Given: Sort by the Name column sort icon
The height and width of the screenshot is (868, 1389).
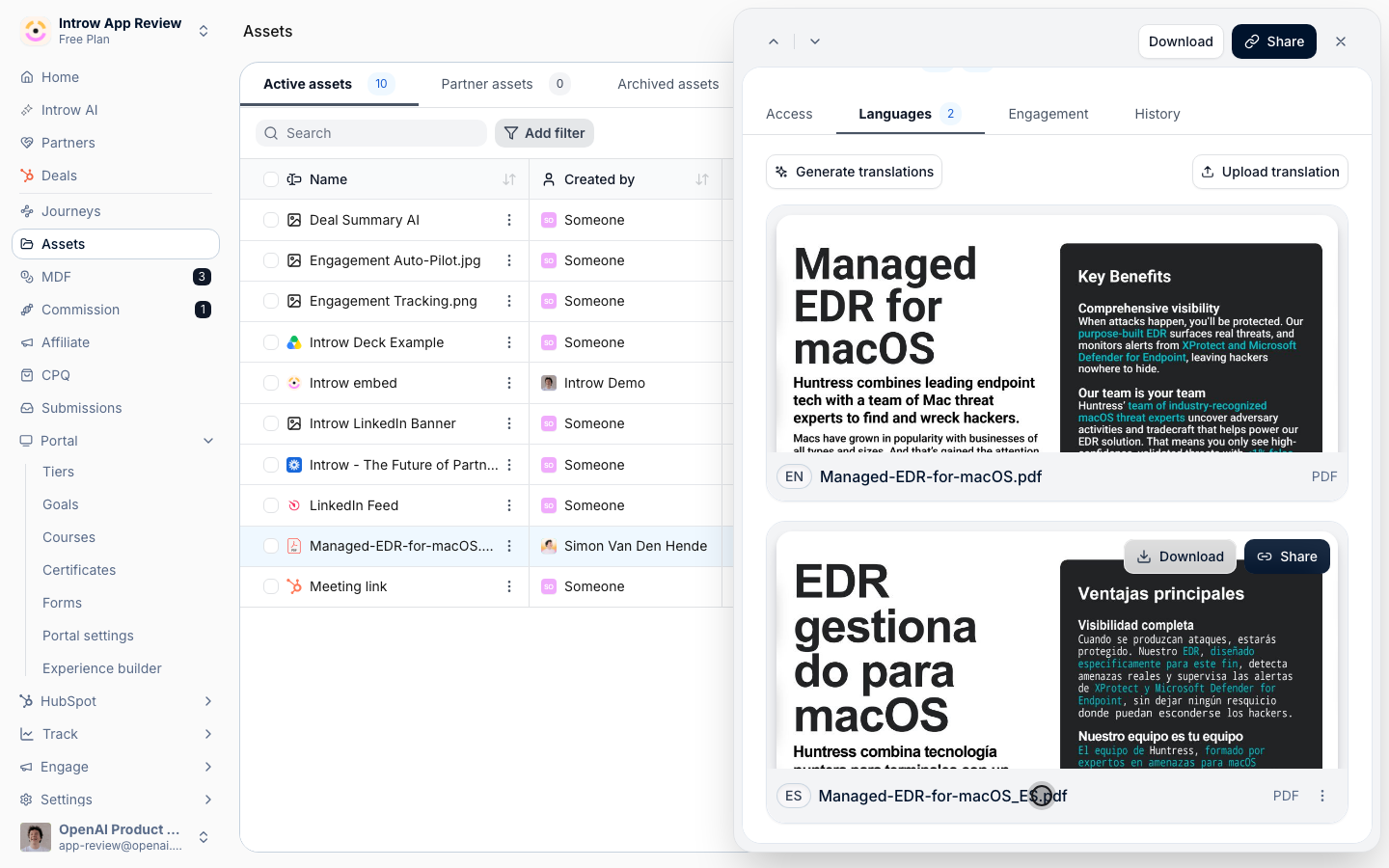Looking at the screenshot, I should (509, 179).
